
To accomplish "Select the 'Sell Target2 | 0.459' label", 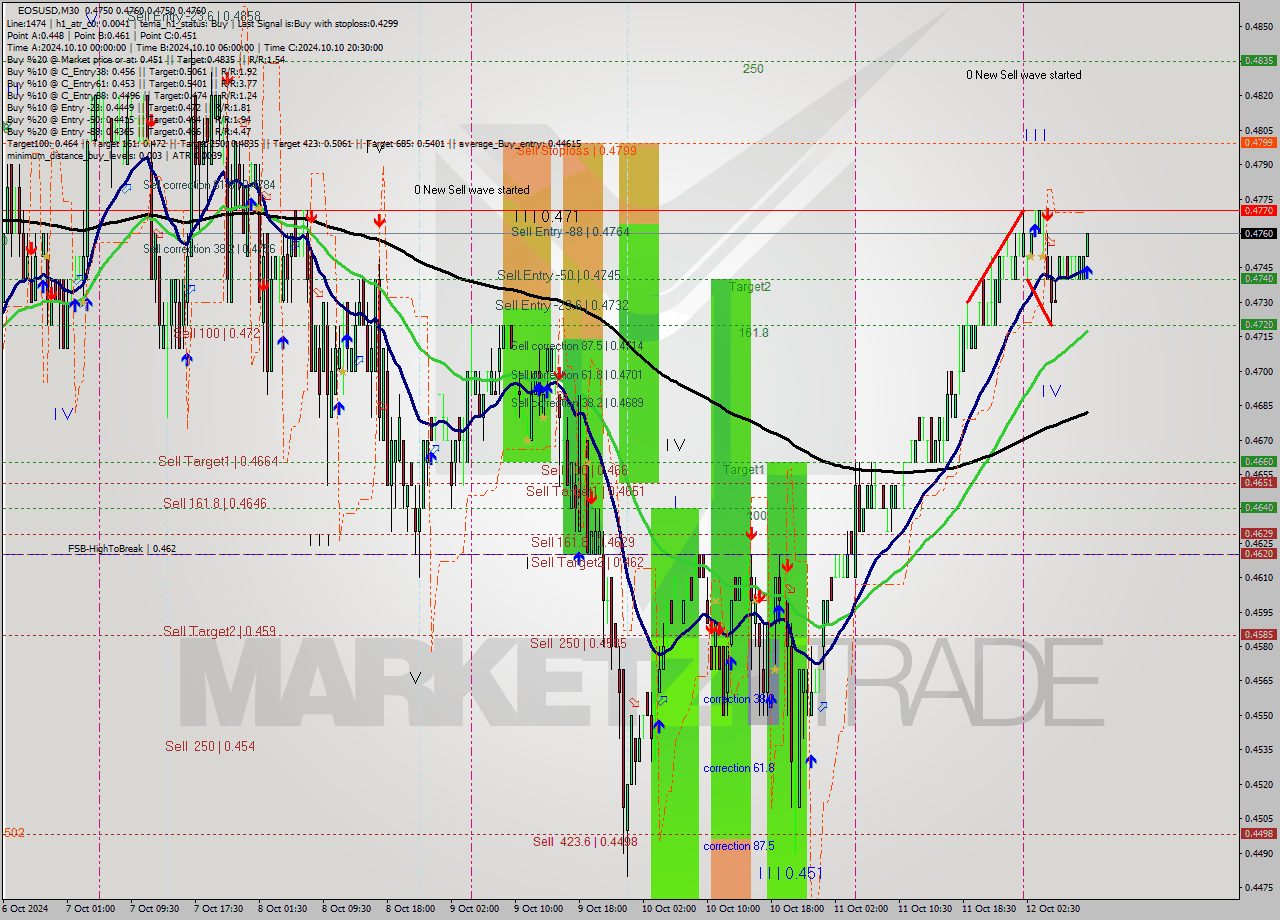I will [x=219, y=631].
